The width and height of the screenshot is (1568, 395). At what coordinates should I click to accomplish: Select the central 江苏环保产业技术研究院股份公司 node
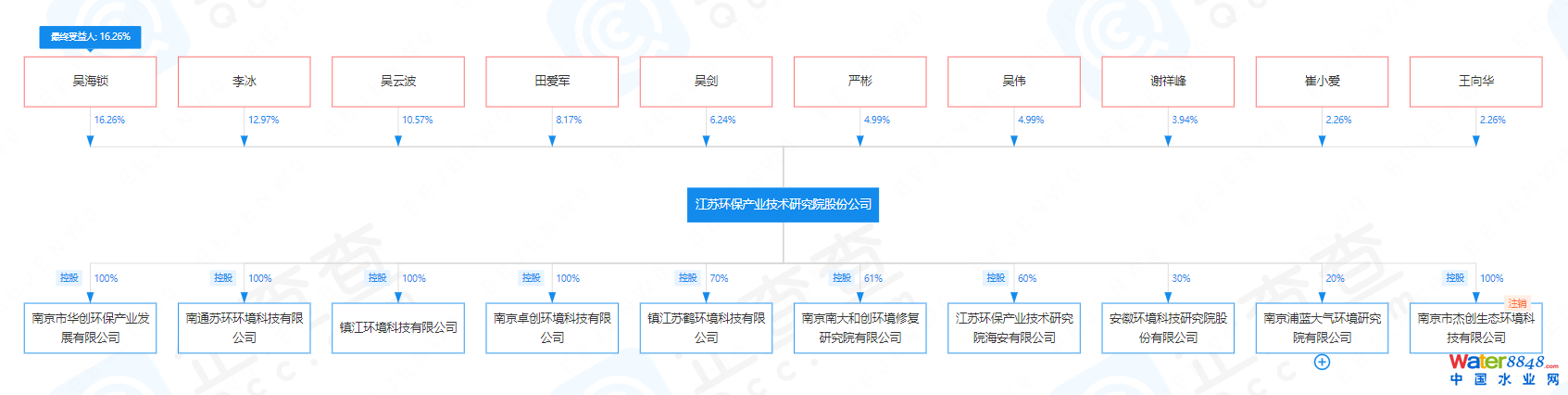click(x=783, y=204)
